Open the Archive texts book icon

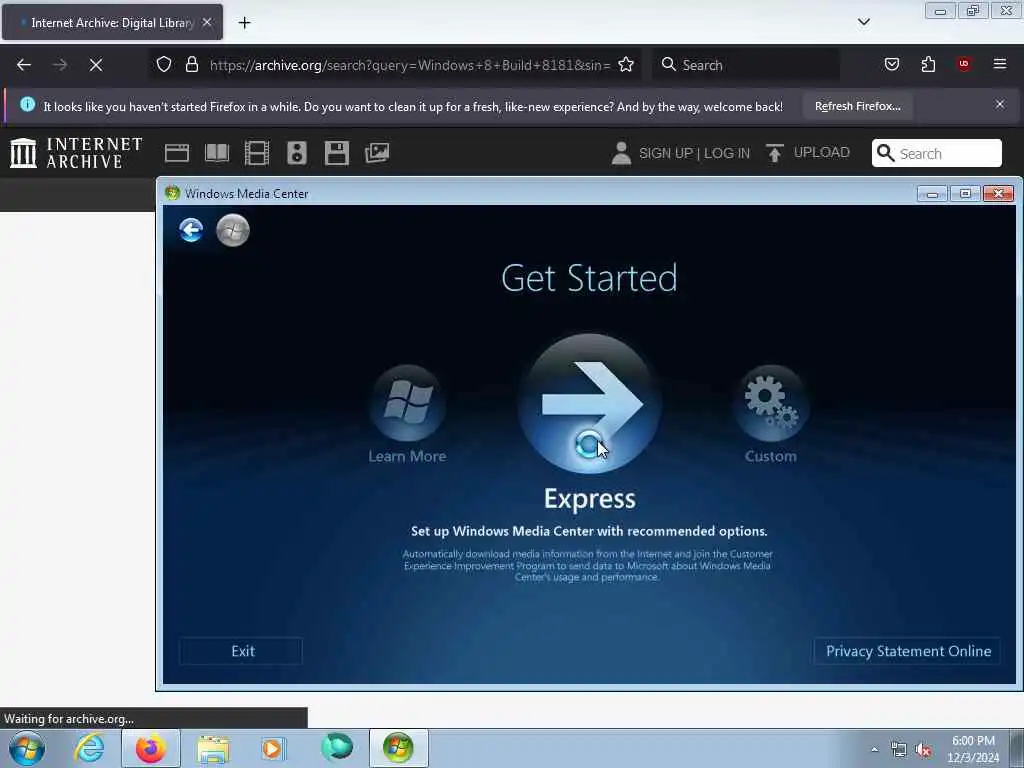(x=217, y=153)
